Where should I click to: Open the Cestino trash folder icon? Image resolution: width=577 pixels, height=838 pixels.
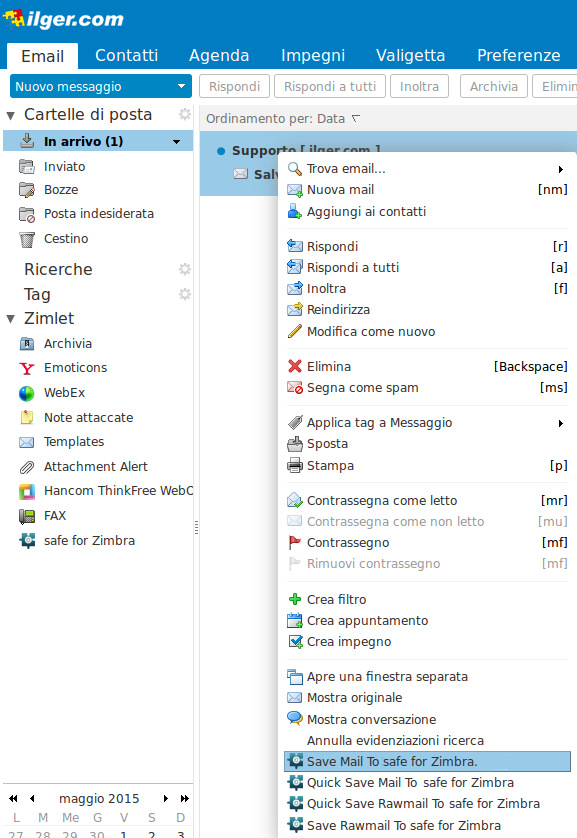(x=27, y=239)
